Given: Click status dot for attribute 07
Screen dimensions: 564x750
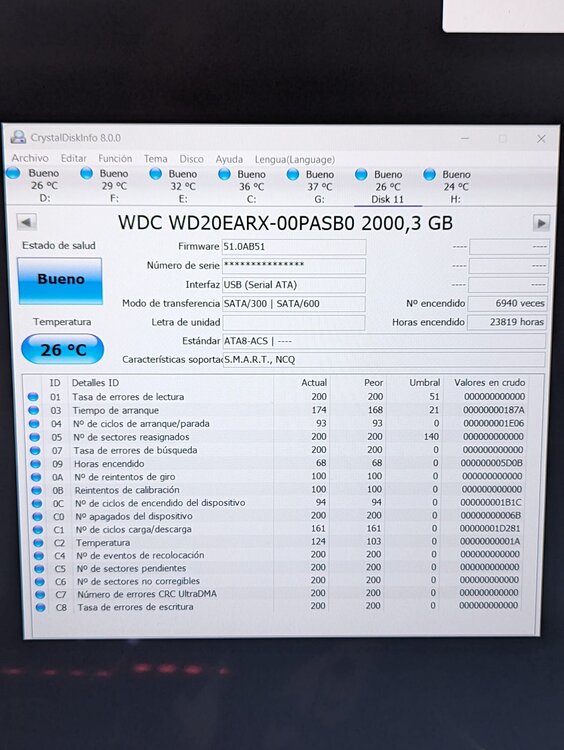Looking at the screenshot, I should tap(34, 450).
